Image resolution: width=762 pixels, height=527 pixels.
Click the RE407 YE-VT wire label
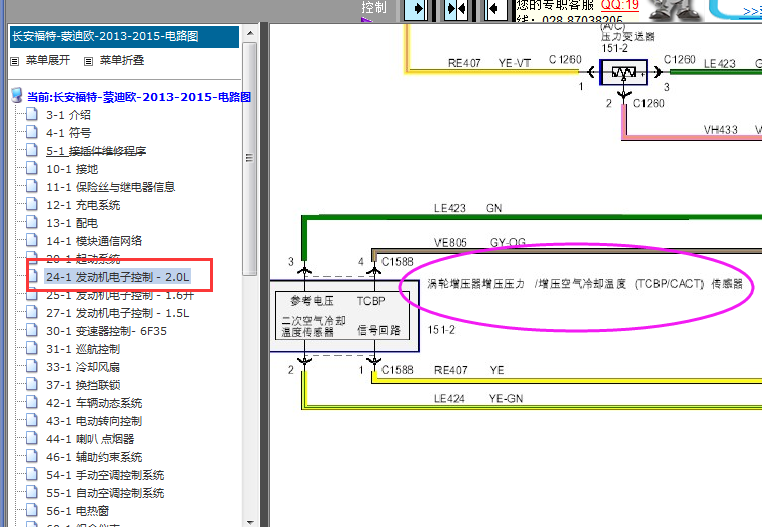(489, 63)
